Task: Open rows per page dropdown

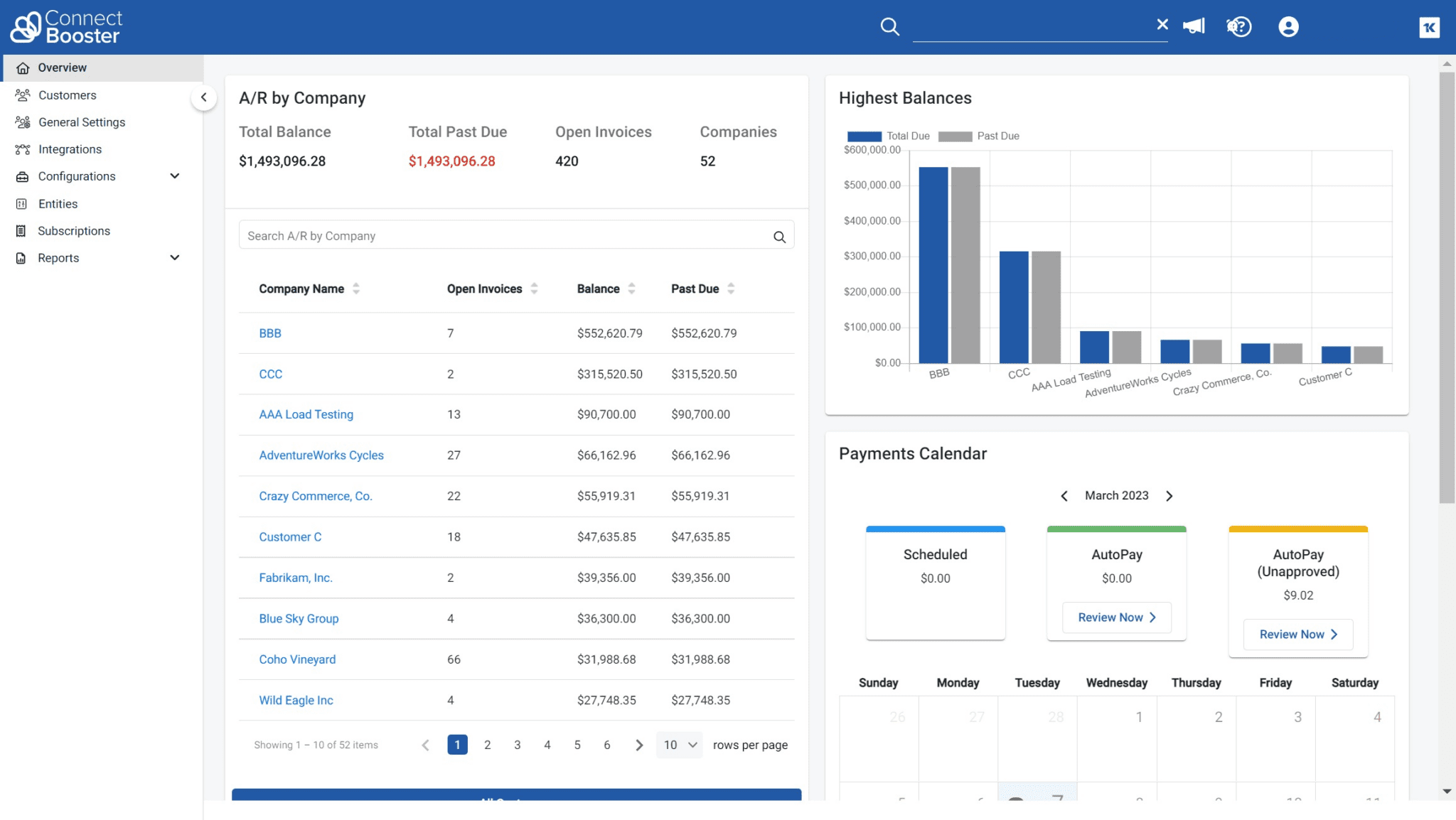Action: 679,745
